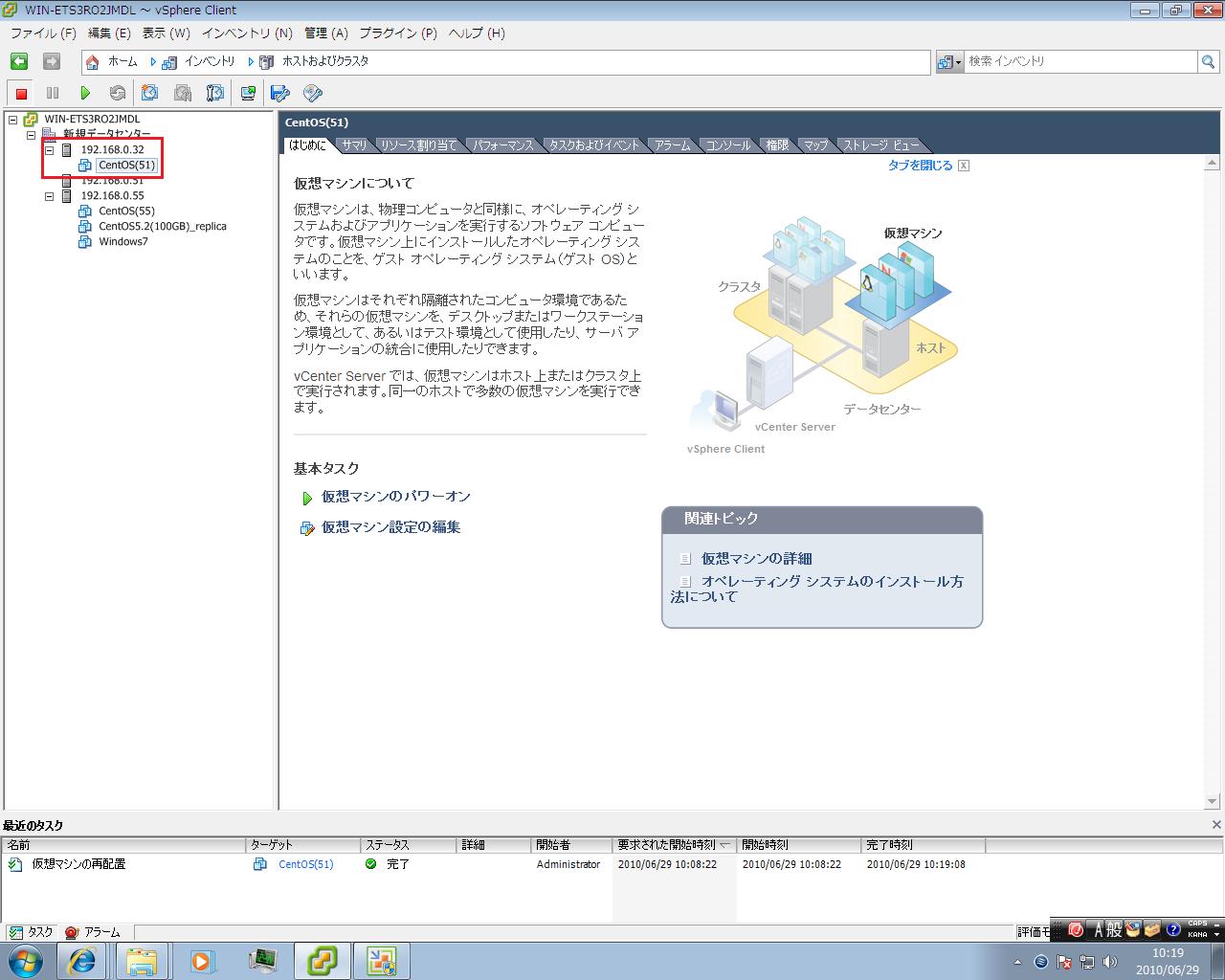Click 仮想マシンのパワーオン link
The image size is (1225, 980).
click(395, 497)
